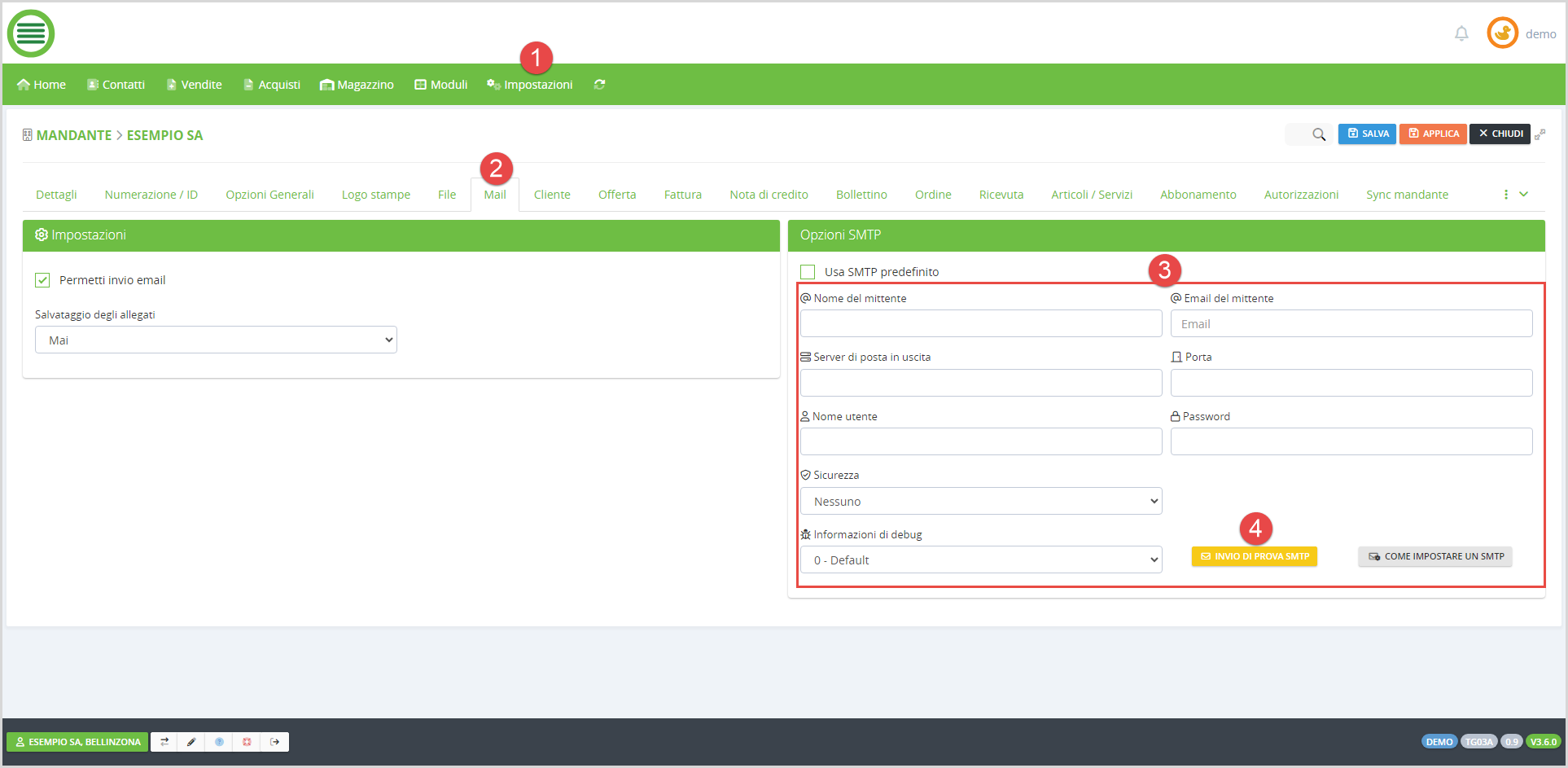Viewport: 1568px width, 768px height.
Task: Click the pencil edit icon in the footer
Action: pos(191,742)
